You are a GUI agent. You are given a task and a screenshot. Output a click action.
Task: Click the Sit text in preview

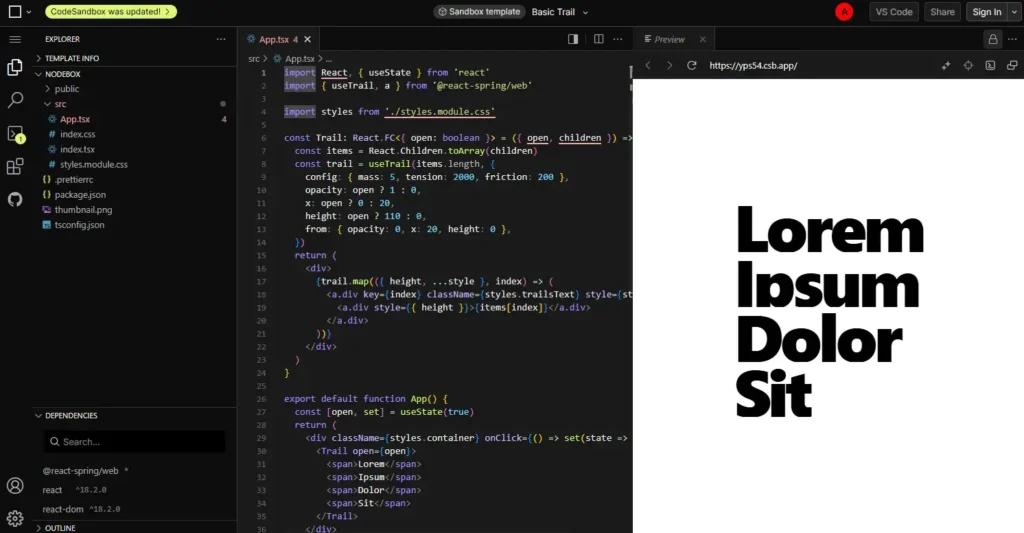click(774, 393)
